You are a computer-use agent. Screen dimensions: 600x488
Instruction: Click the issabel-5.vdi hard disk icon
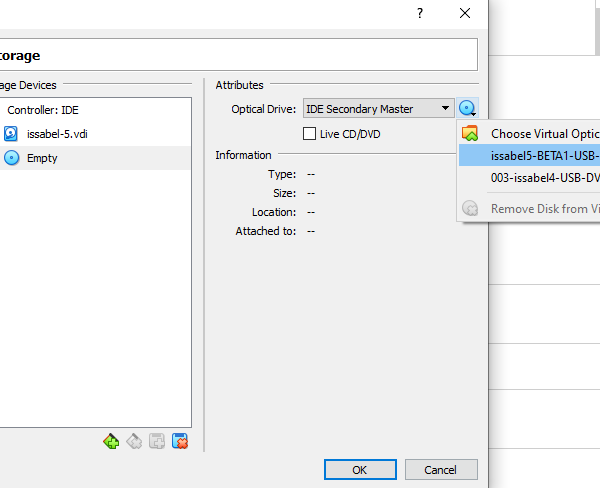11,133
